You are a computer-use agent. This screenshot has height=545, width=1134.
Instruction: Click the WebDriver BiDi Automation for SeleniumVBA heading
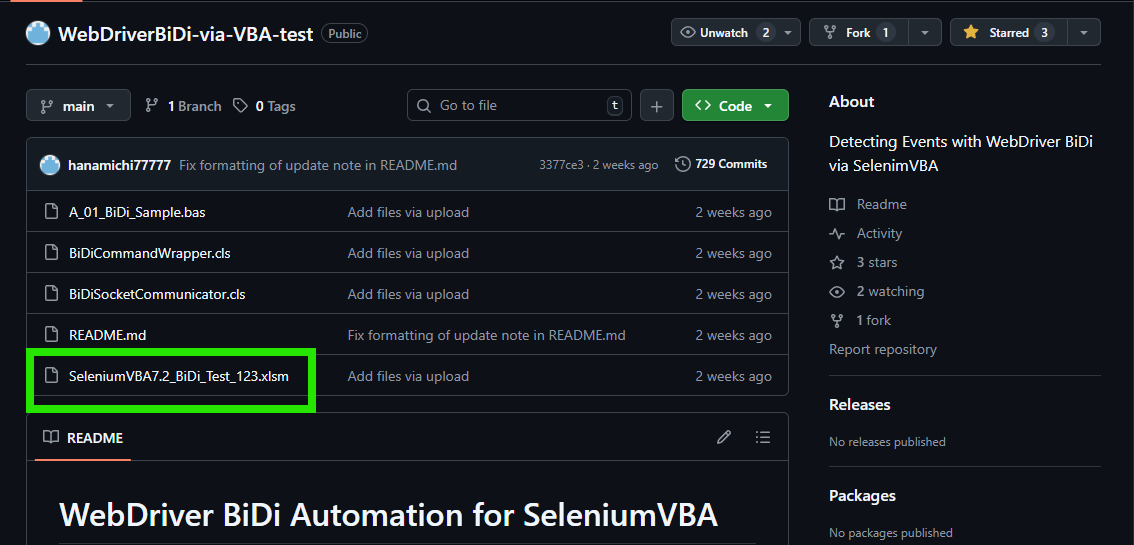pyautogui.click(x=388, y=515)
